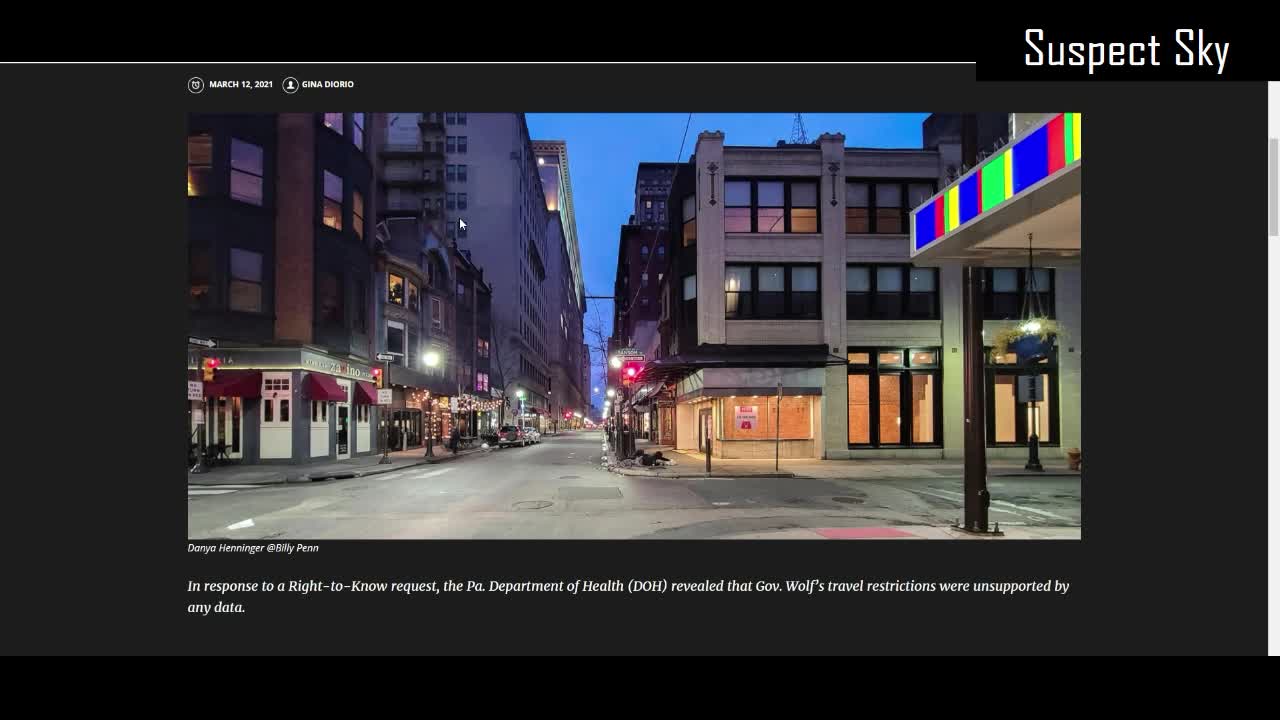Open the March 12, 2021 date link
Viewport: 1280px width, 720px height.
(241, 84)
